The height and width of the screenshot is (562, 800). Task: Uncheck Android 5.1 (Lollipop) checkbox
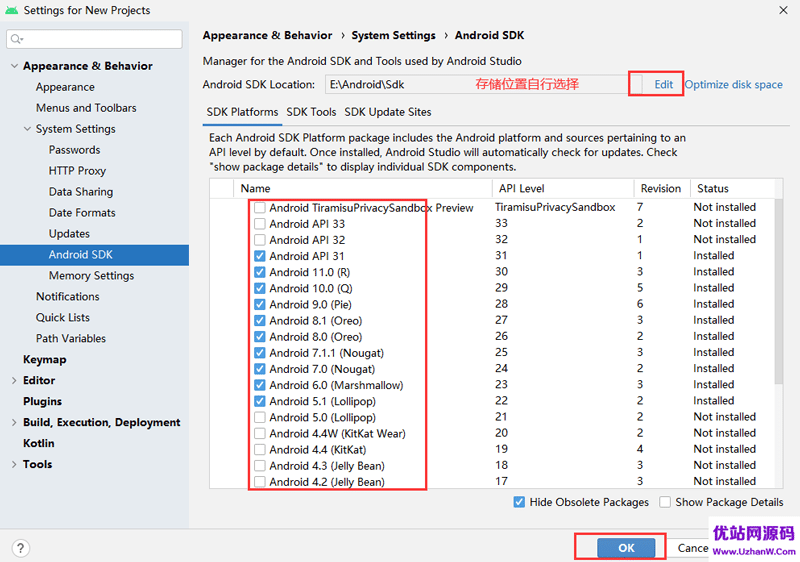coord(260,401)
